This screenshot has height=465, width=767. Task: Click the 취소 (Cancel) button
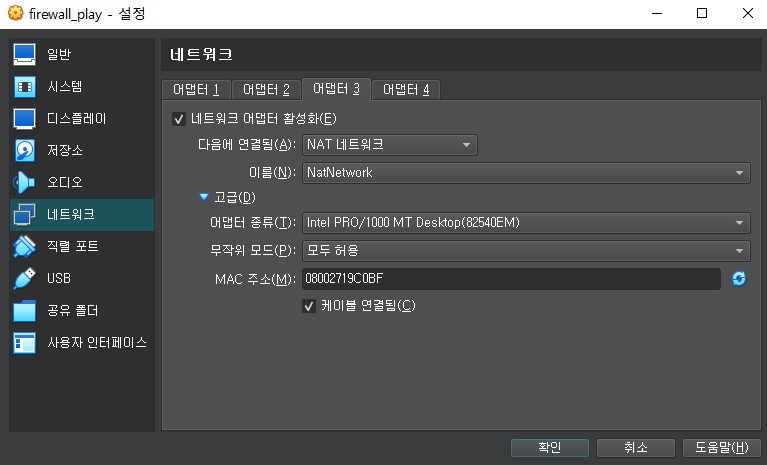tap(635, 447)
